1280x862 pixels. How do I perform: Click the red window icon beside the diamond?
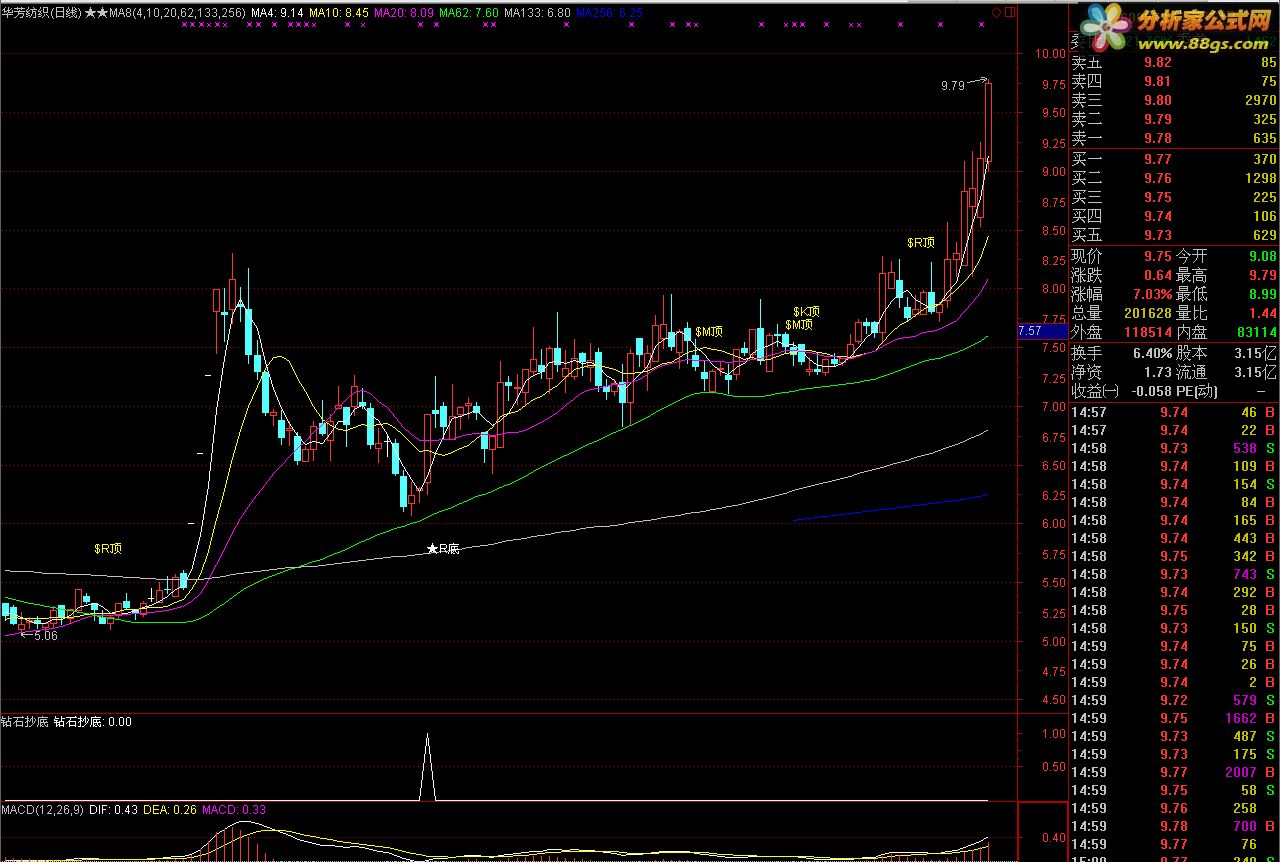1008,12
